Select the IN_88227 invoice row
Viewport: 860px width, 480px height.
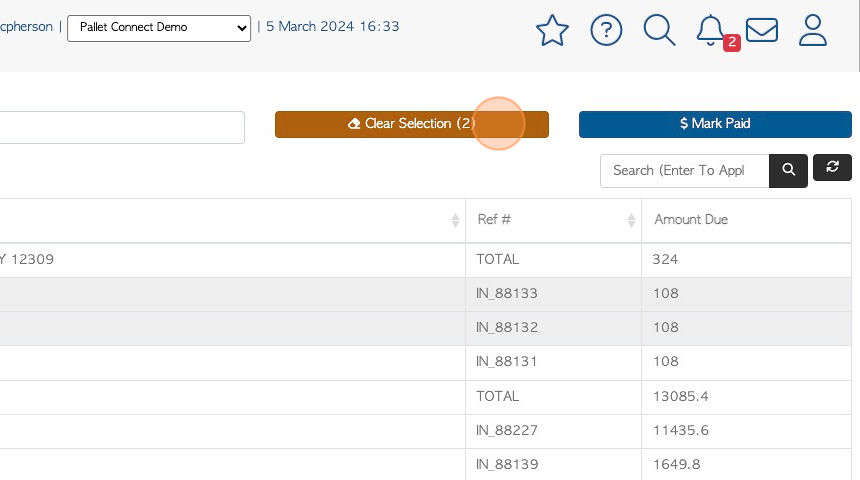coord(426,431)
